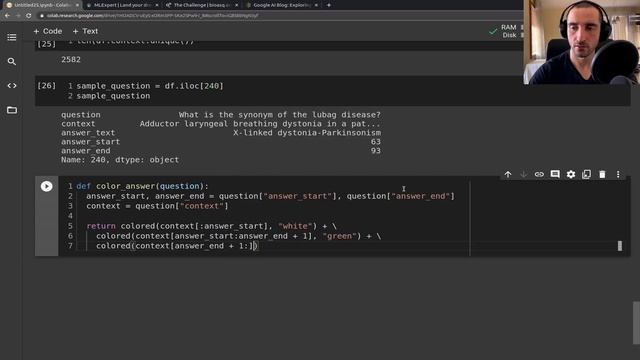640x360 pixels.
Task: Add a new Text cell
Action: click(85, 31)
